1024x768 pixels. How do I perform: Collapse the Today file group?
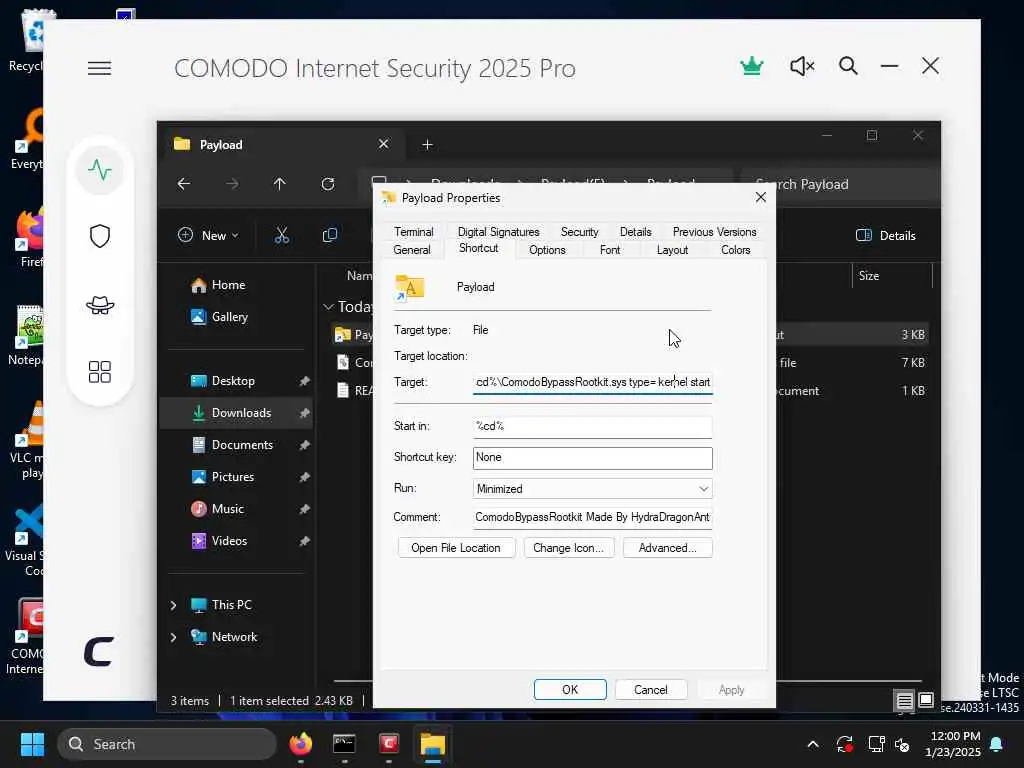coord(328,306)
